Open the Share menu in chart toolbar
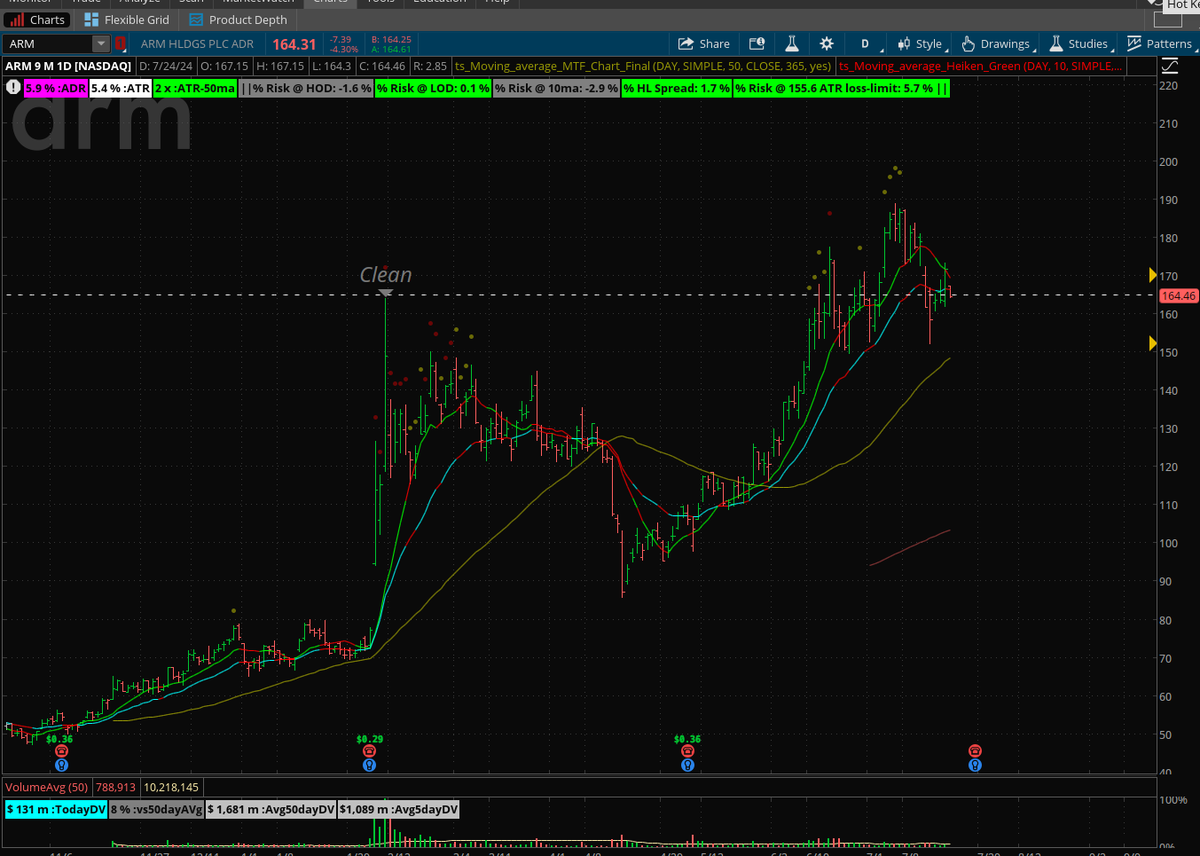1200x856 pixels. 704,44
